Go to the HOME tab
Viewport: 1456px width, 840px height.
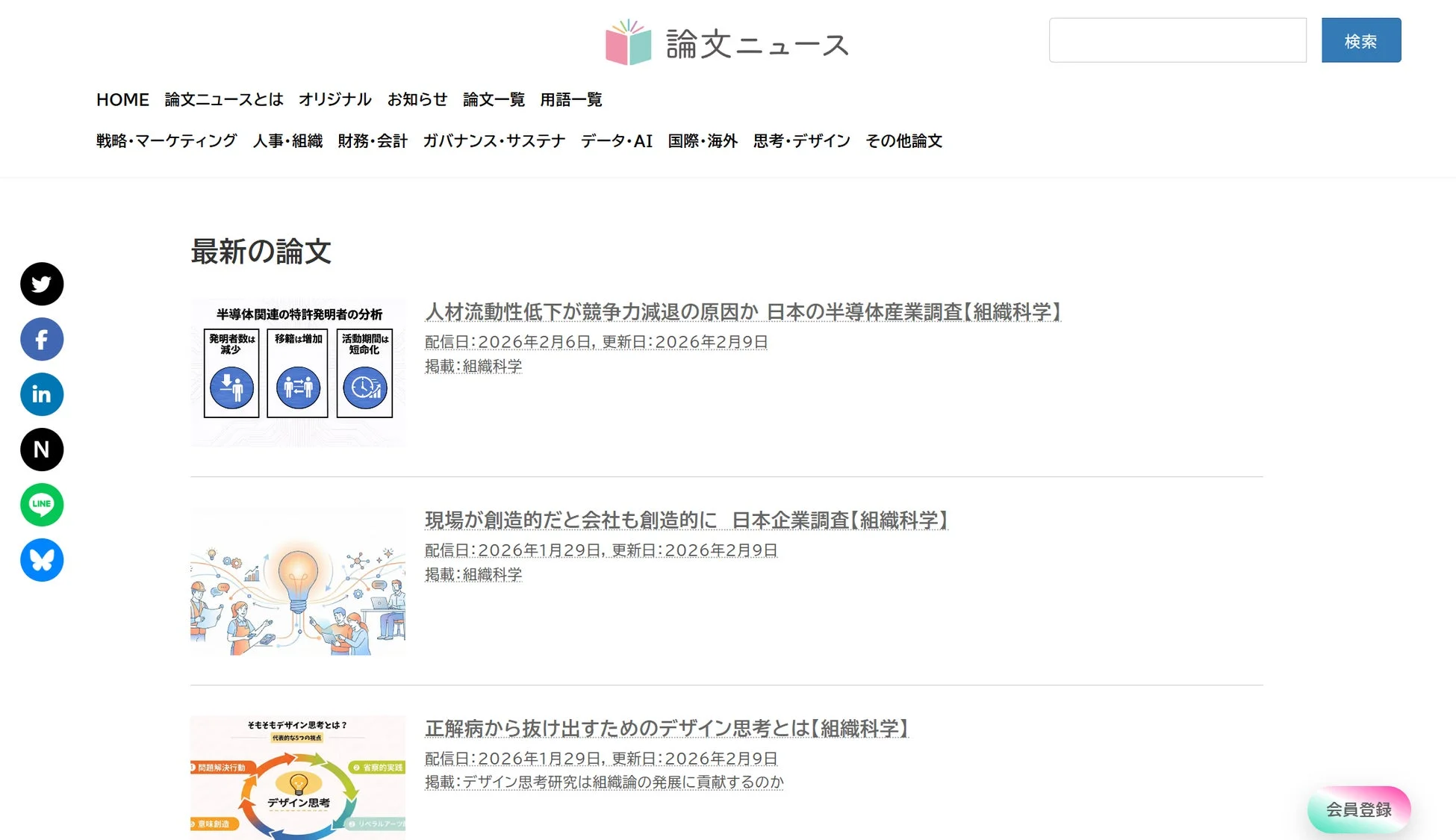pos(122,99)
